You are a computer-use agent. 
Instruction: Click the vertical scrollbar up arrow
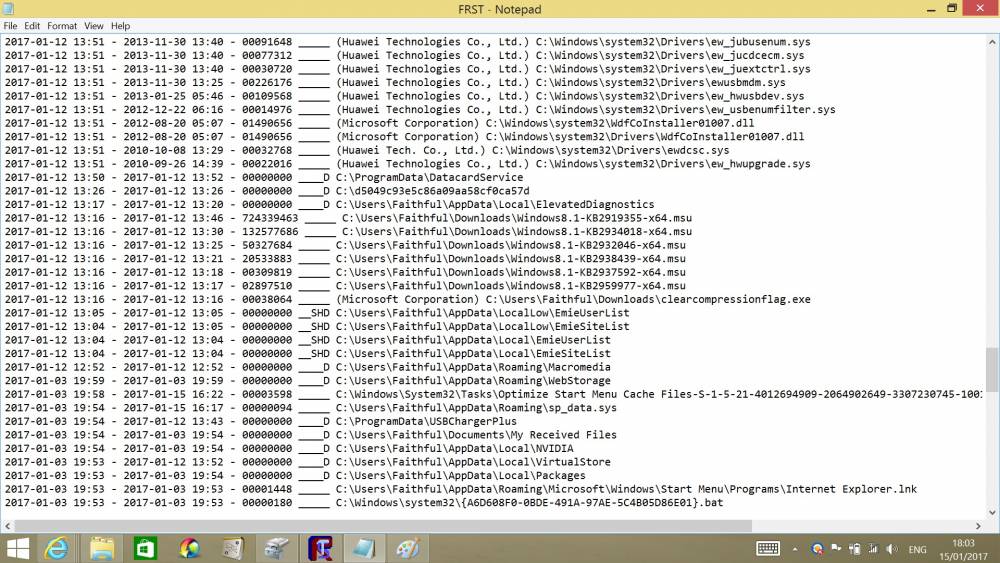click(992, 42)
